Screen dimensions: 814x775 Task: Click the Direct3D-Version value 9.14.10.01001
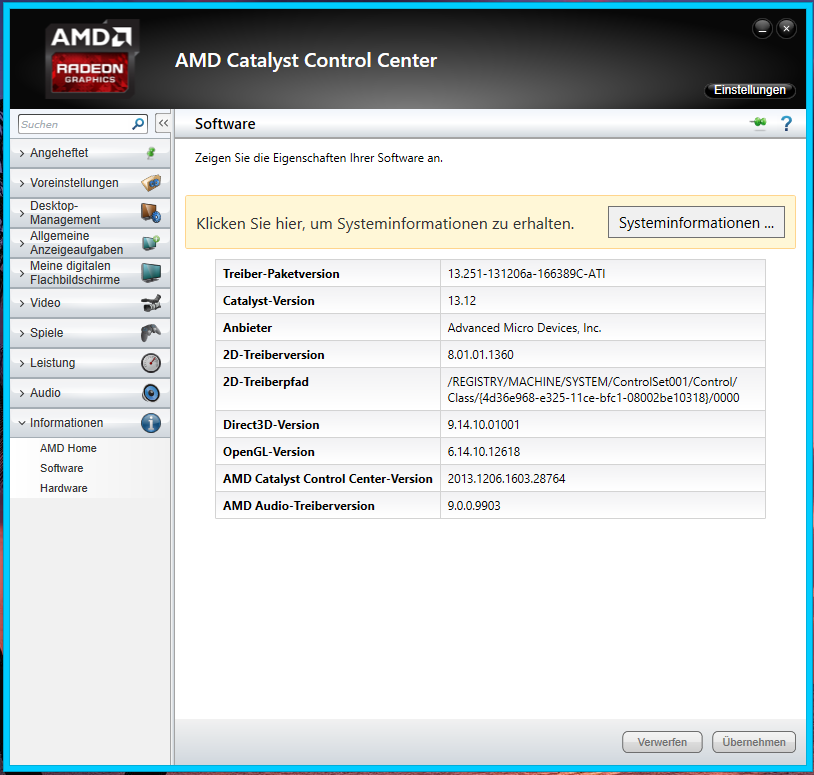483,425
